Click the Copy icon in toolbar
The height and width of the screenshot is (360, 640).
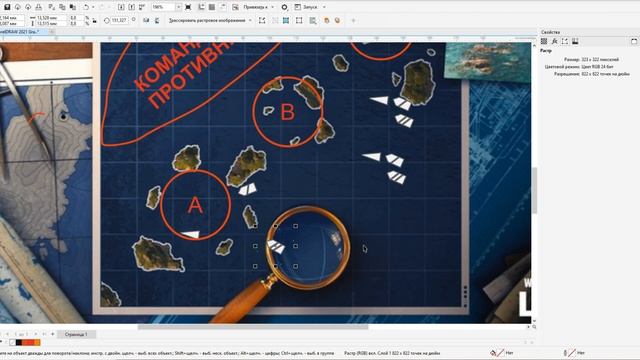(62, 7)
